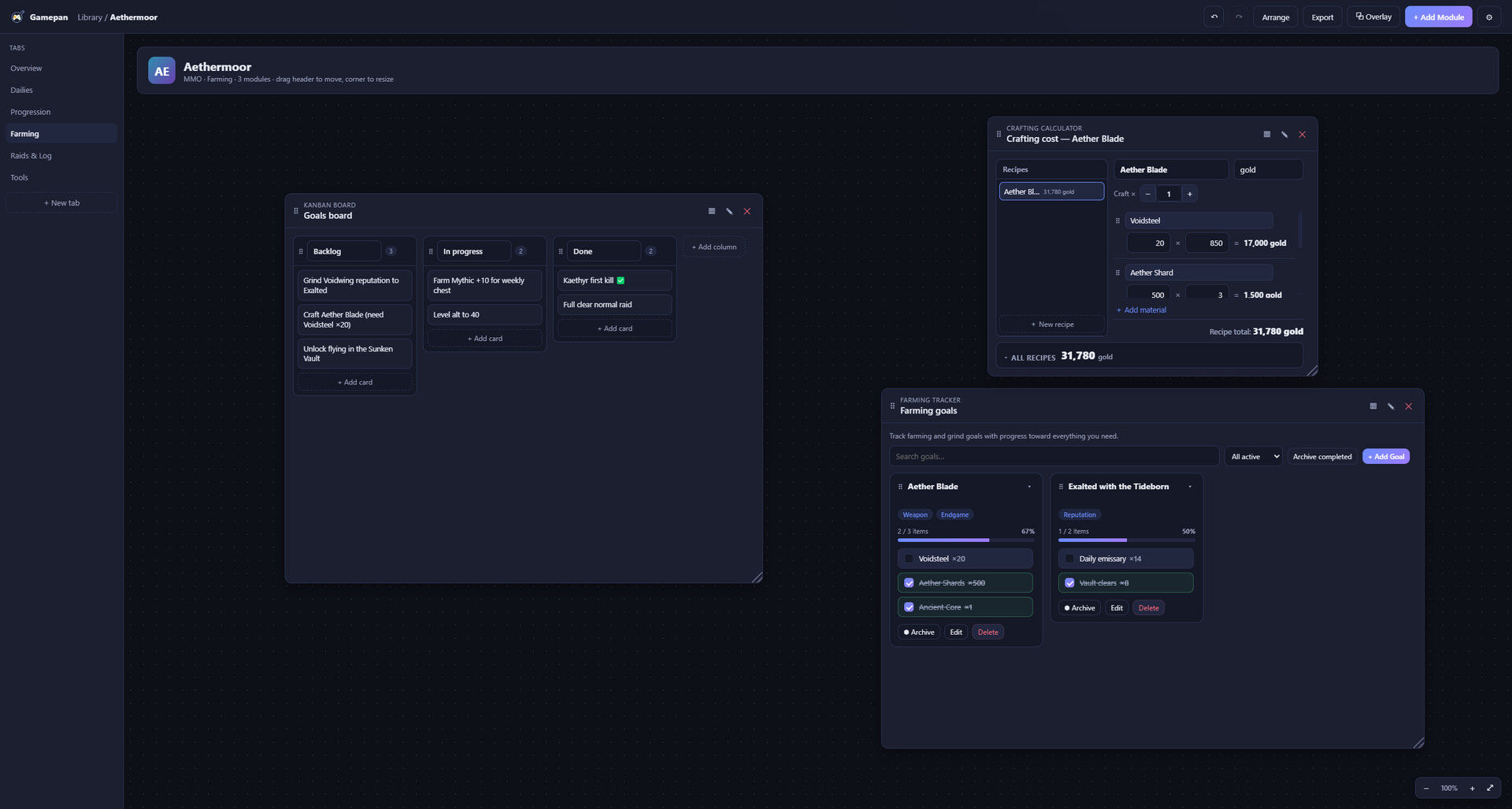Click Add Goal in Farming tracker
This screenshot has width=1512, height=809.
point(1386,457)
